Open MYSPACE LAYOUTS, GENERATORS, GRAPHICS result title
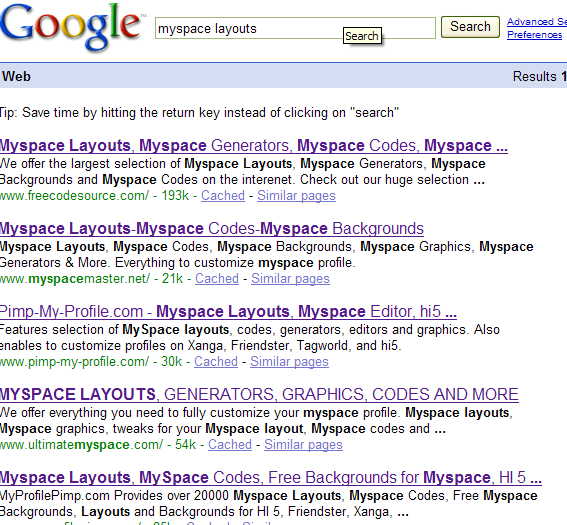This screenshot has height=525, width=567. click(259, 394)
